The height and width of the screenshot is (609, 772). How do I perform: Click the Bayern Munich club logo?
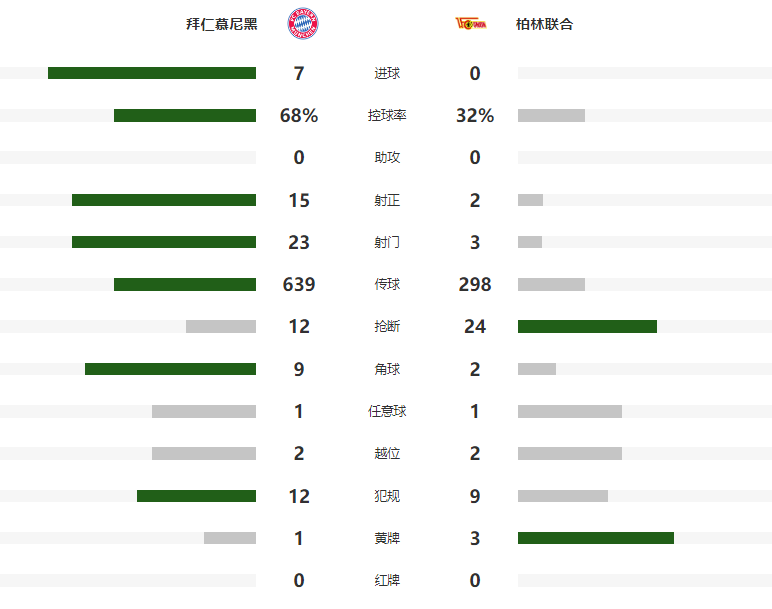point(303,24)
